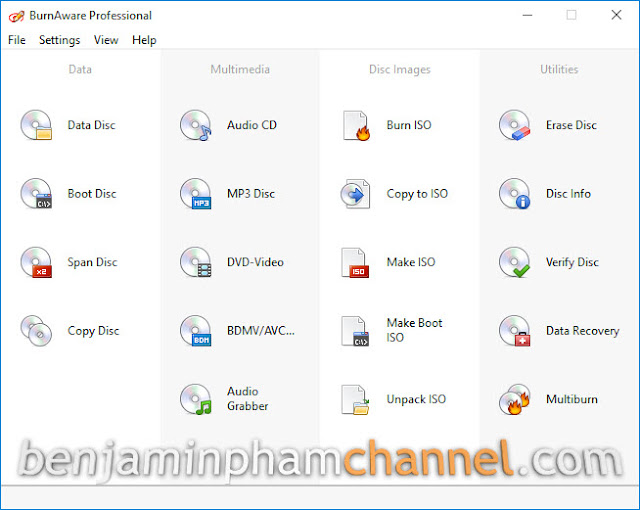640x510 pixels.
Task: Launch the Verify Disc checkmark icon
Action: (515, 262)
